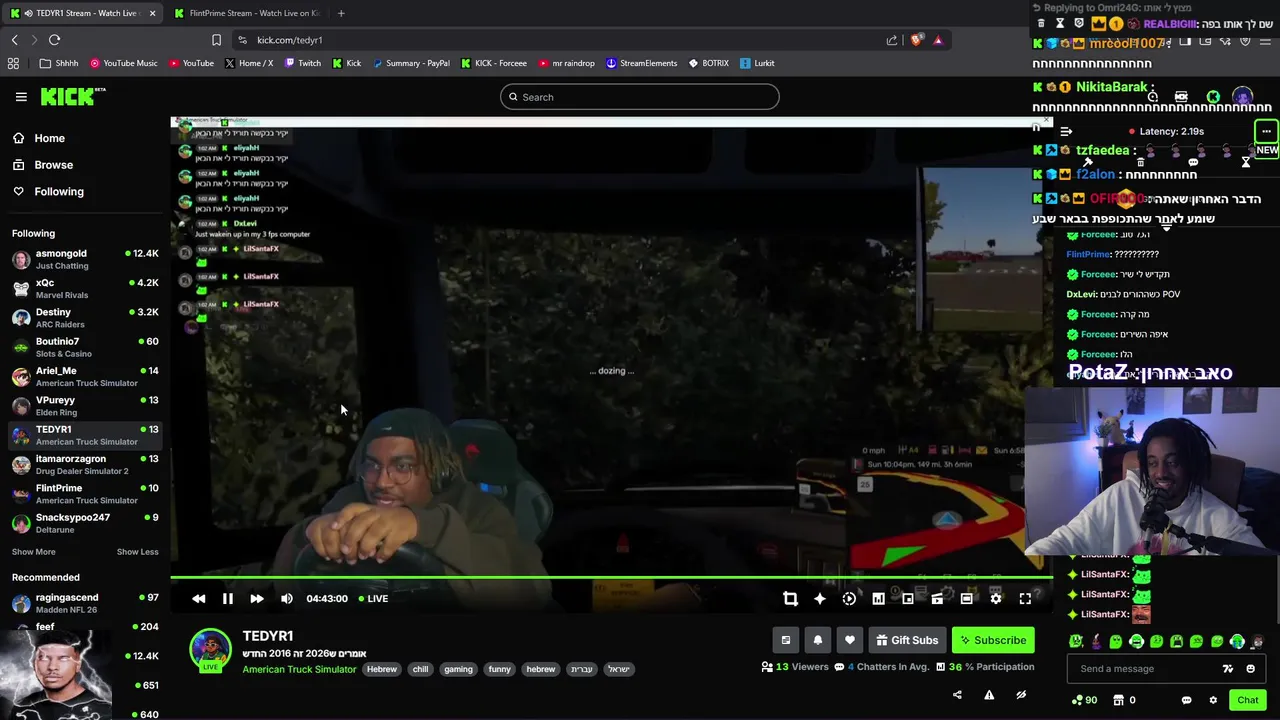Jump to LIVE in player
1280x720 pixels.
click(x=373, y=598)
